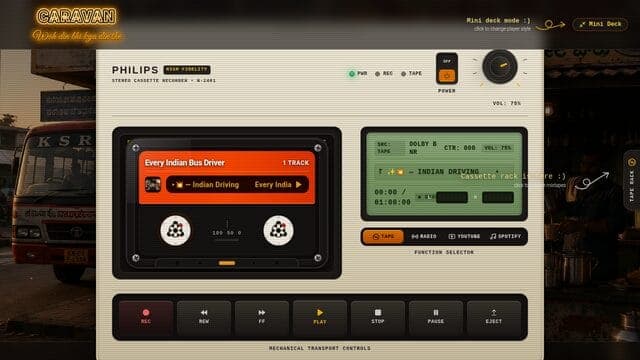Click the tape counter '100 50 0' scale
Screen dimensions: 640x360
pos(227,233)
